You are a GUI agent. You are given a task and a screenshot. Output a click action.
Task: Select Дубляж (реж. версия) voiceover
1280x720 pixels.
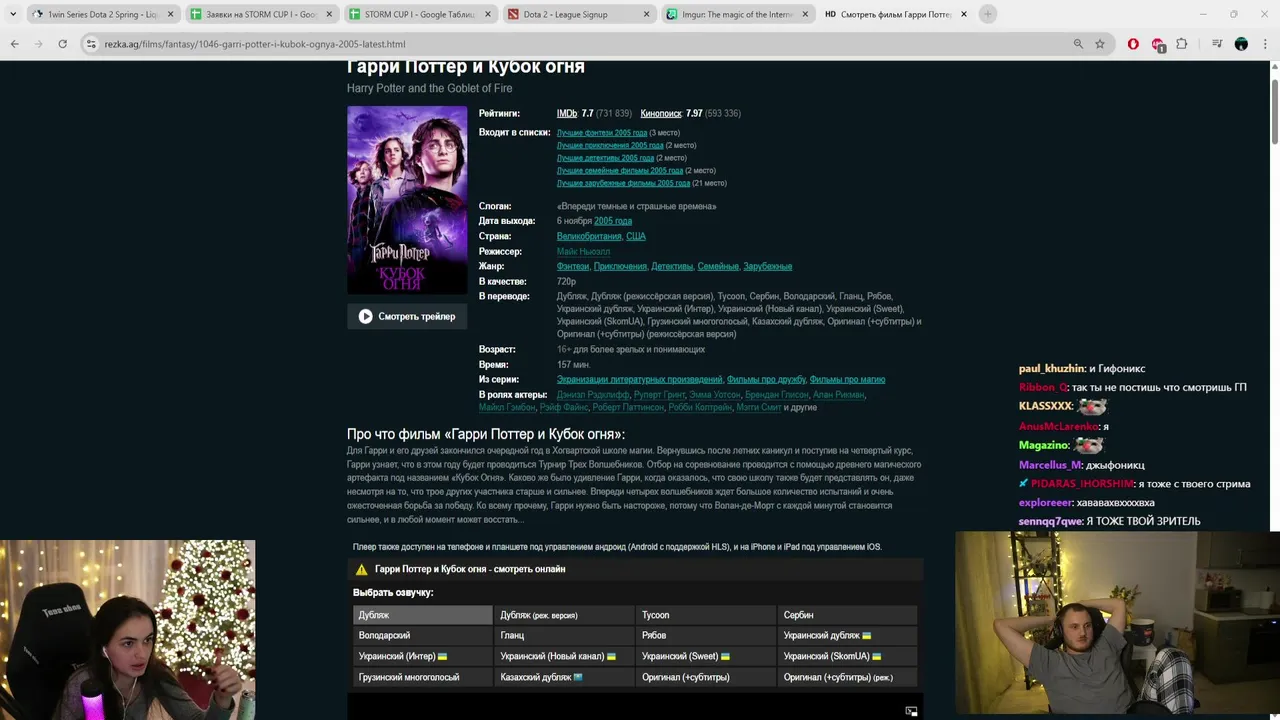[x=564, y=615]
